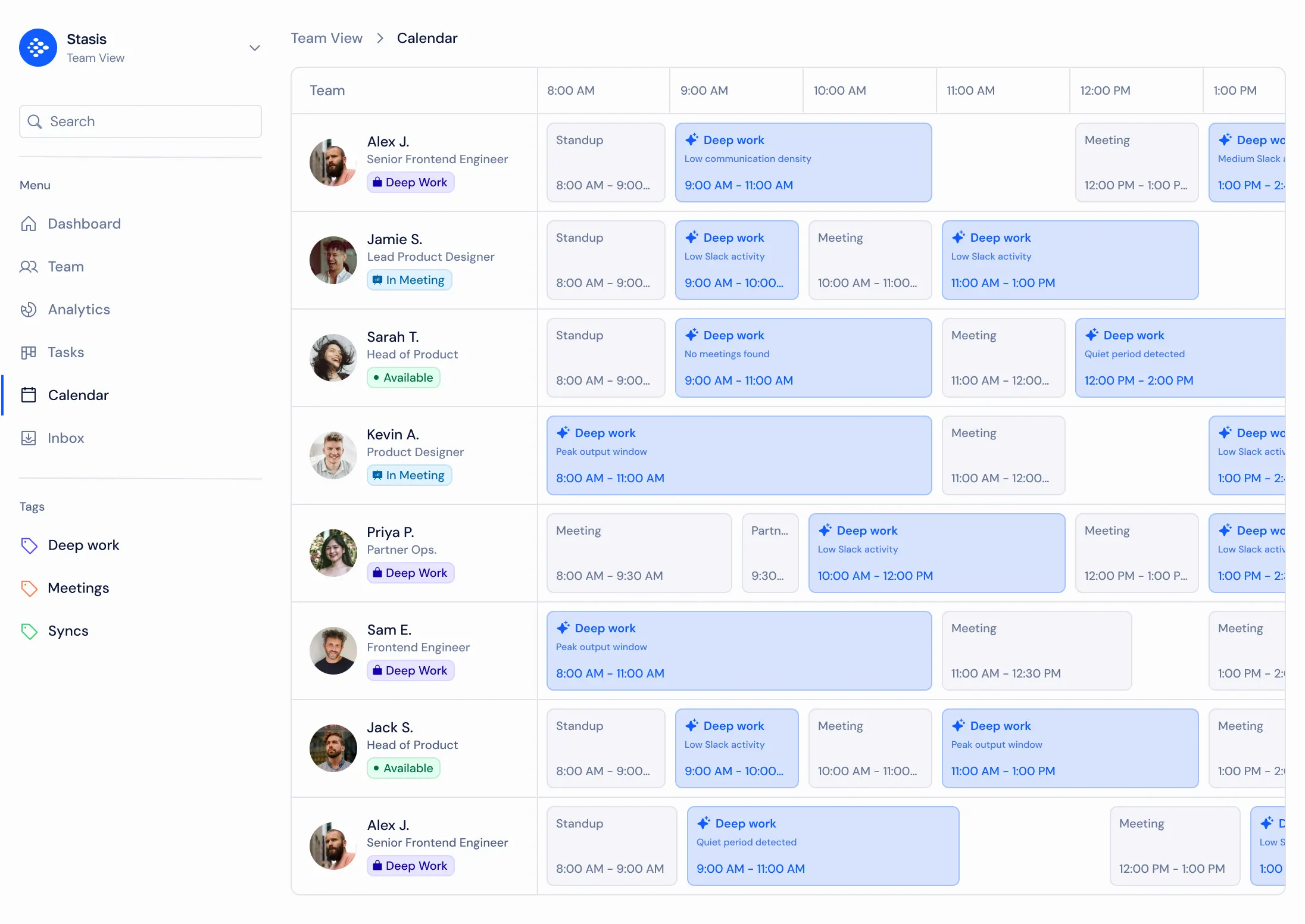1305x924 pixels.
Task: Open Priya P.'s 10:00 AM Deep work block
Action: click(x=936, y=553)
